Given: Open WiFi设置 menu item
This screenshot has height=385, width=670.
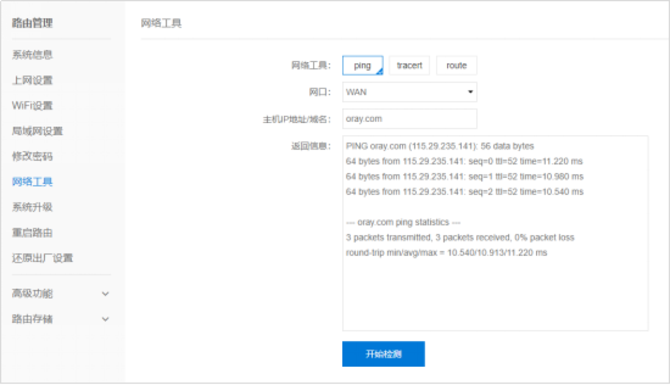Looking at the screenshot, I should pos(32,106).
